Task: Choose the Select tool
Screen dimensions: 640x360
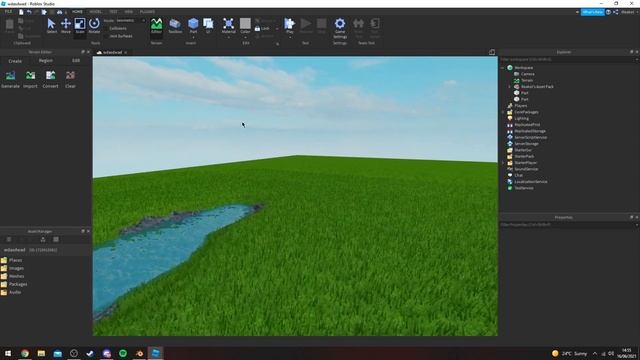Action: 51,26
